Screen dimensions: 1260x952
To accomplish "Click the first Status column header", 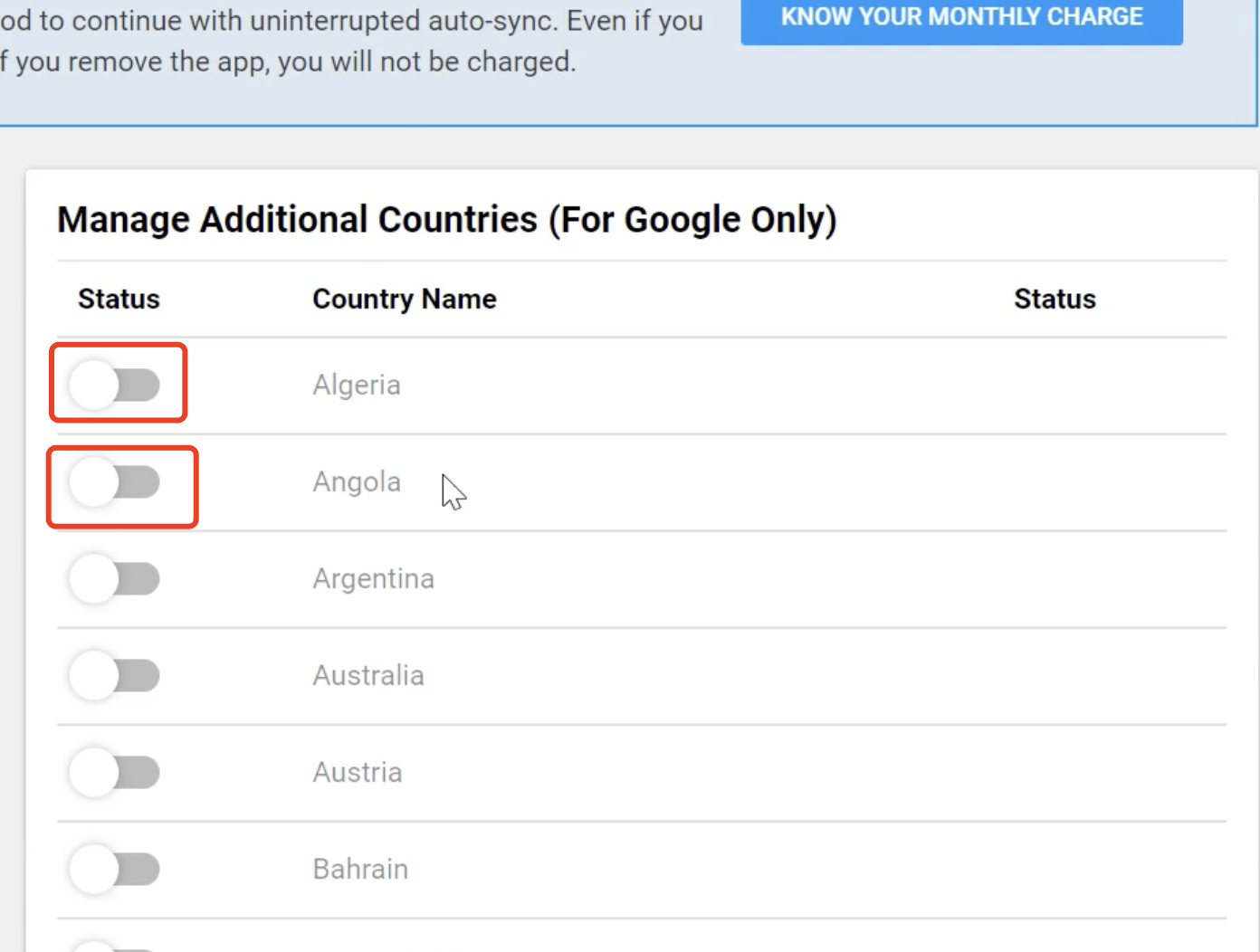I will (119, 299).
